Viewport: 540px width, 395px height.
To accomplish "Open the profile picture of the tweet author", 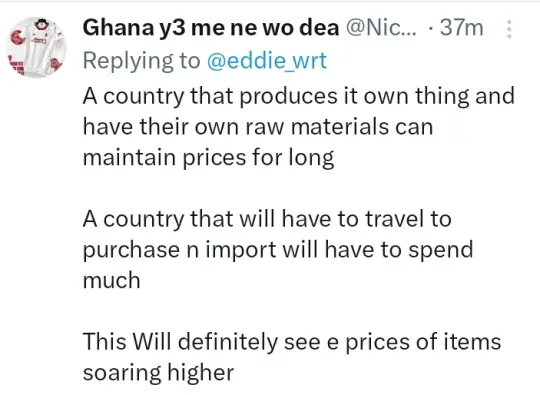I will pyautogui.click(x=36, y=47).
